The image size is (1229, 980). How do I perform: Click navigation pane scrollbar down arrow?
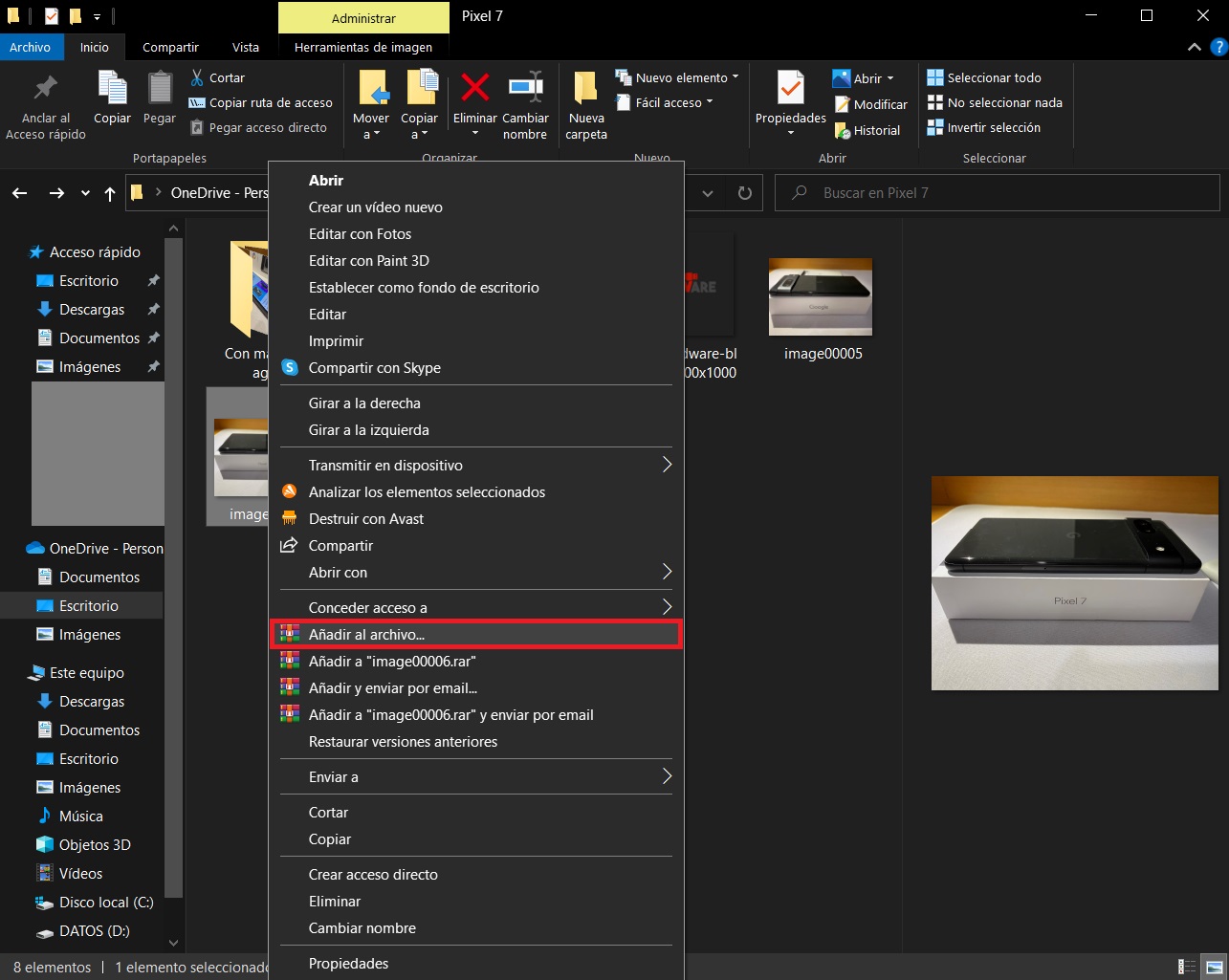click(173, 943)
